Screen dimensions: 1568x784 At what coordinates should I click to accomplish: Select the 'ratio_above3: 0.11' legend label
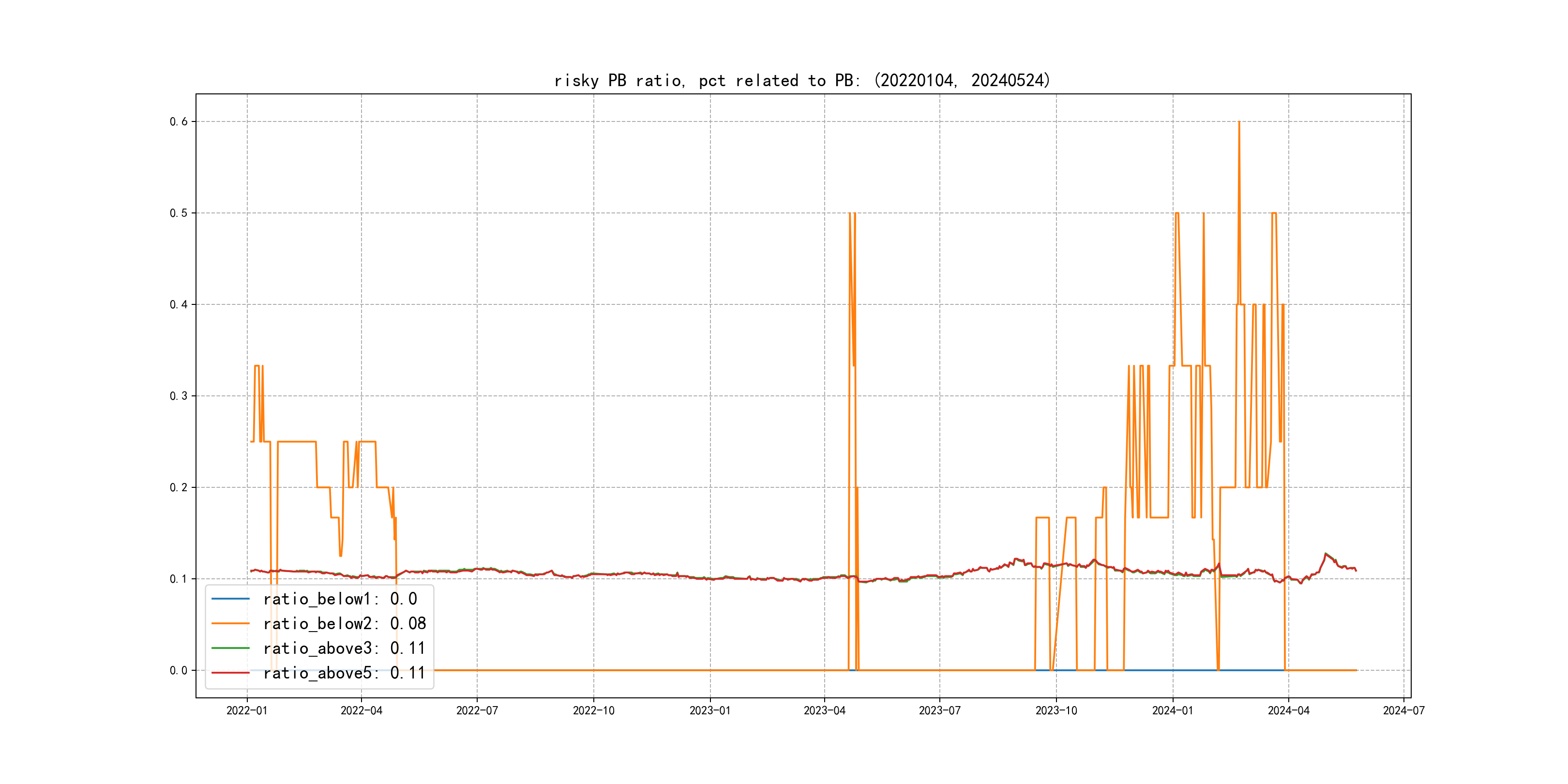(344, 648)
